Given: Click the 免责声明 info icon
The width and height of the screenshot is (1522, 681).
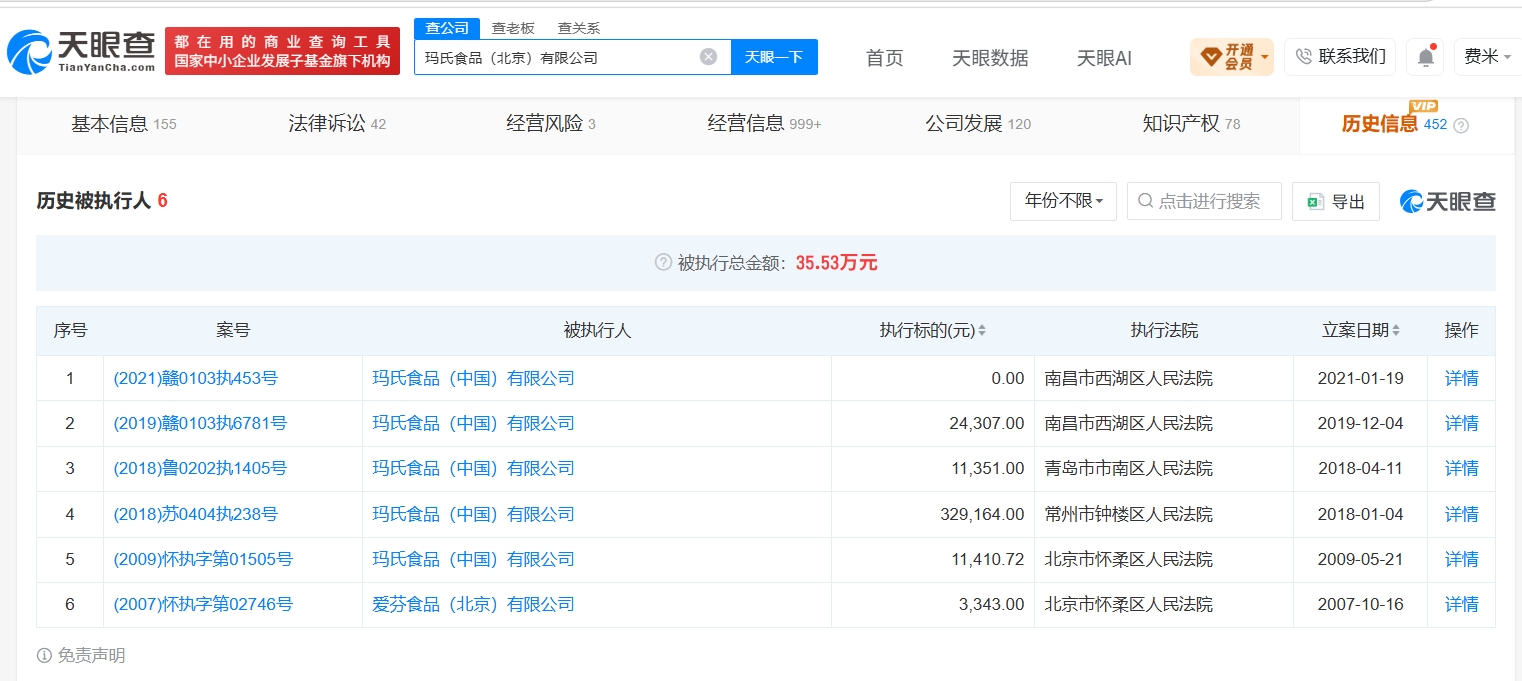Looking at the screenshot, I should click(44, 656).
